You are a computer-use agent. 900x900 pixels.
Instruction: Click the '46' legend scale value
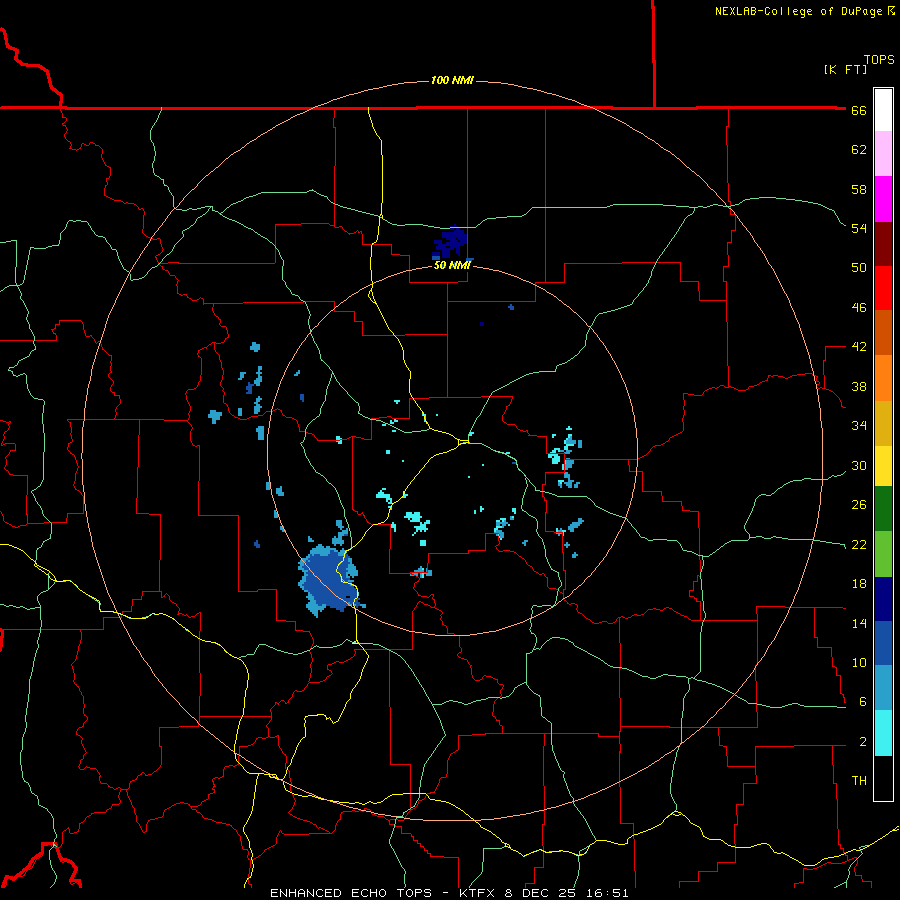click(x=859, y=308)
